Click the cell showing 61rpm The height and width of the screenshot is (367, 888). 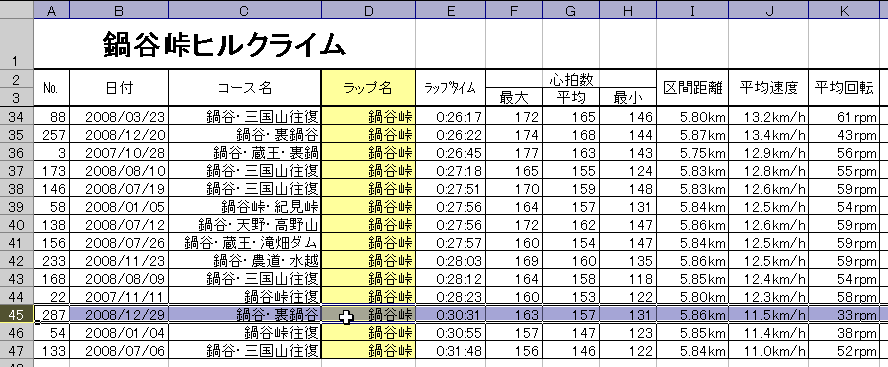[844, 117]
